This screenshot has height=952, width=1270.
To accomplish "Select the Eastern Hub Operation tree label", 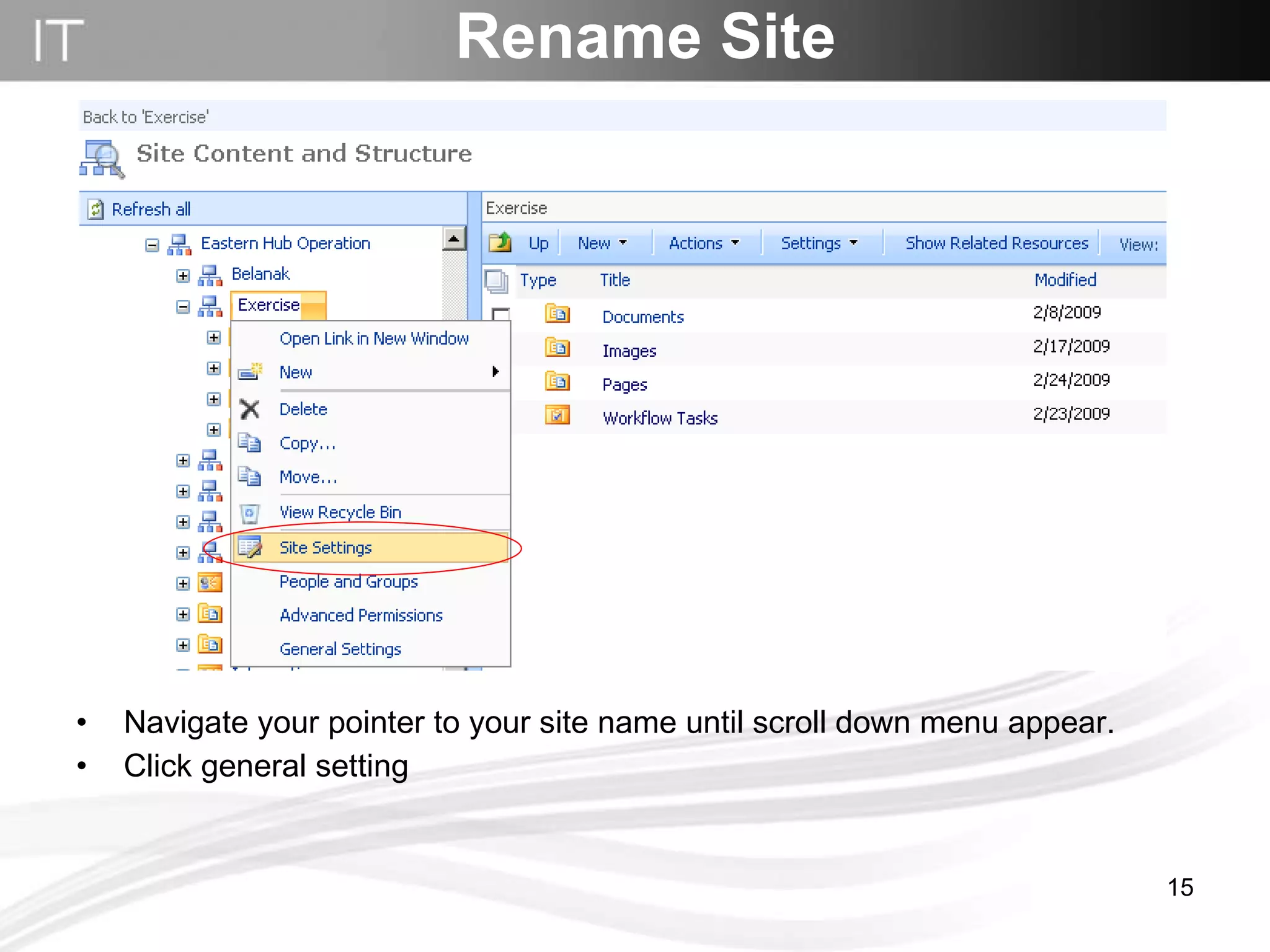I will click(x=285, y=243).
